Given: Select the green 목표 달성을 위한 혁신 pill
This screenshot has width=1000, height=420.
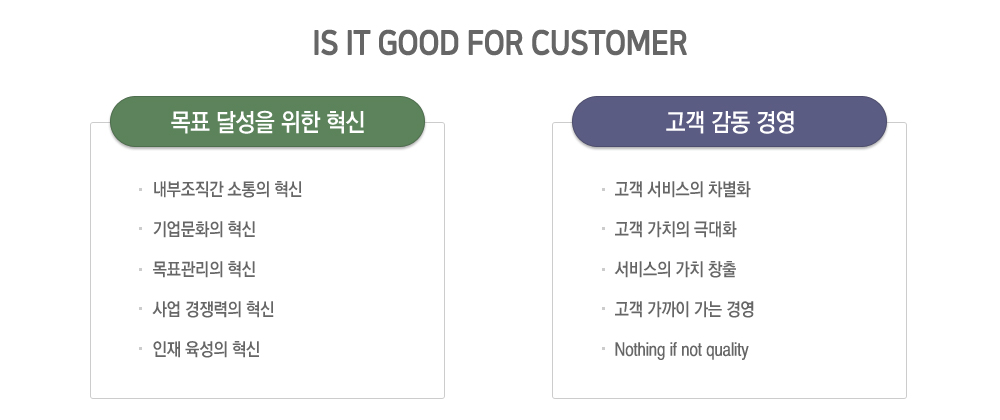Looking at the screenshot, I should click(267, 122).
